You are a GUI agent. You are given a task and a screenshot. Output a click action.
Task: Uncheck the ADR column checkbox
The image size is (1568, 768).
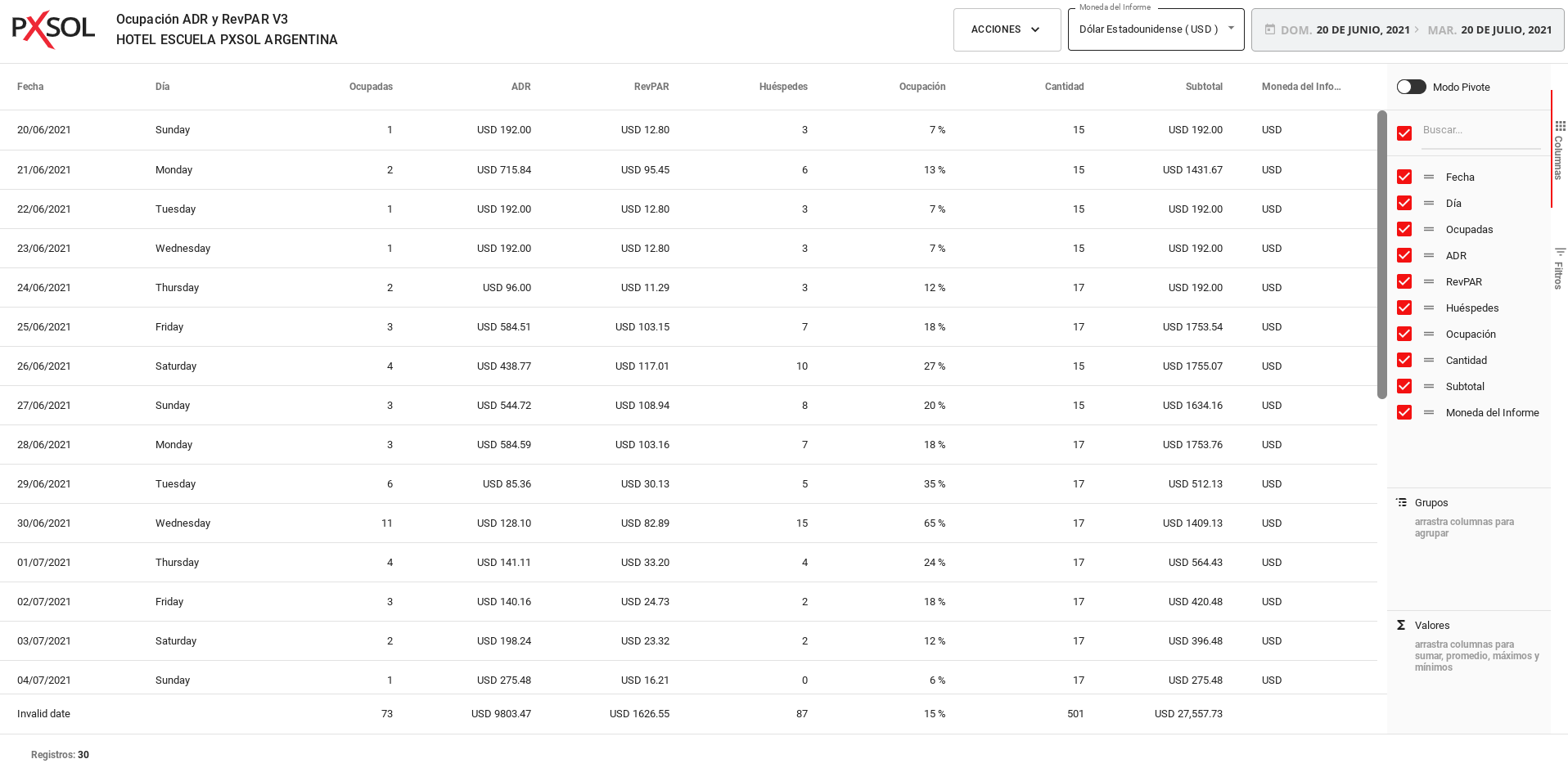1404,255
